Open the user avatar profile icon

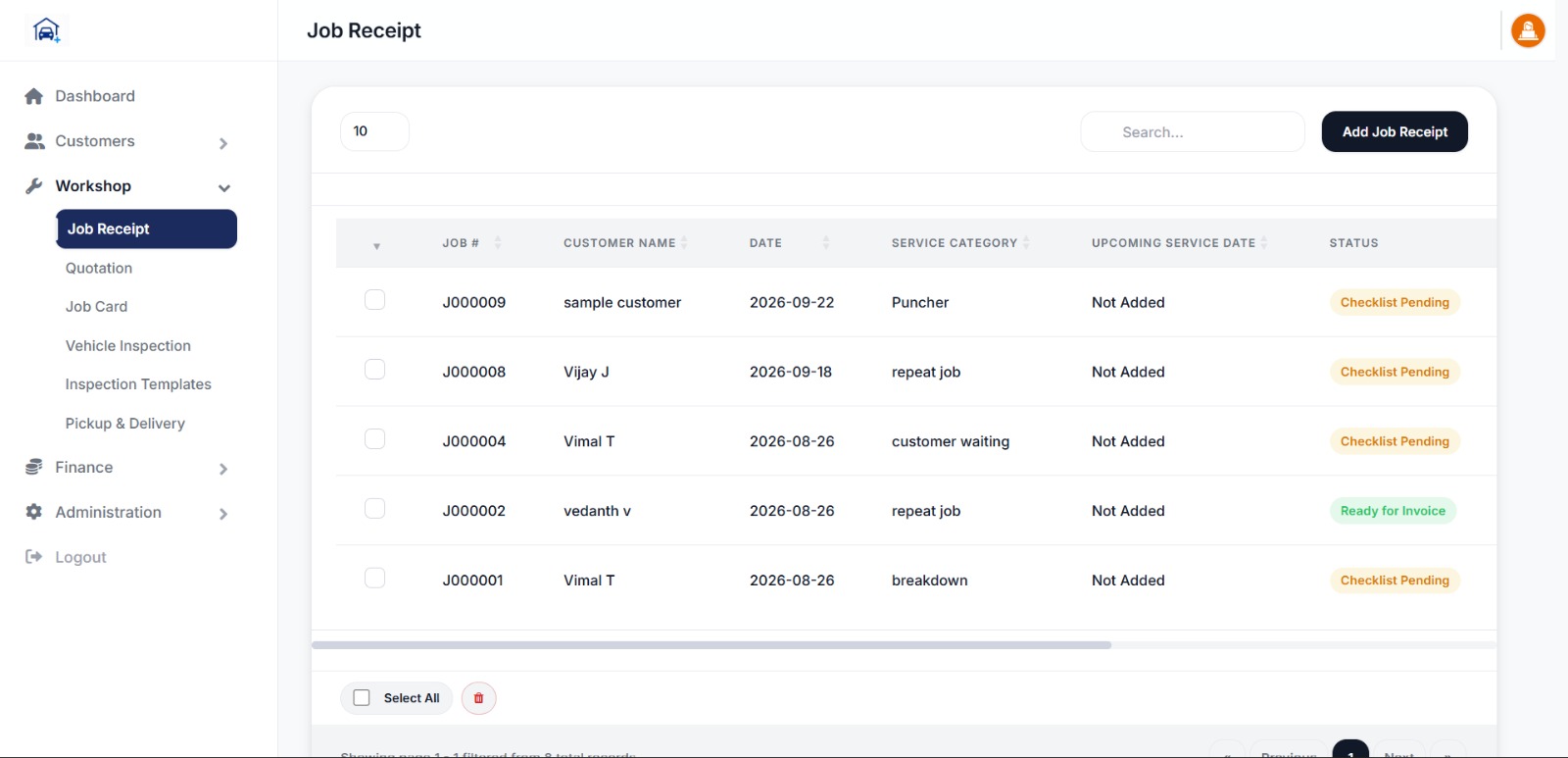coord(1528,30)
